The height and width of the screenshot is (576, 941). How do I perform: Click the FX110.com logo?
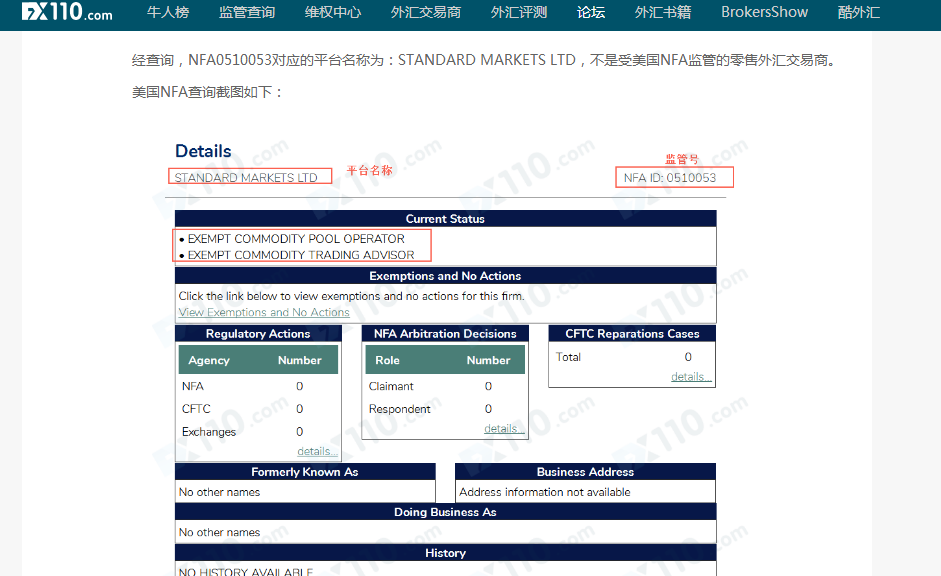[67, 13]
